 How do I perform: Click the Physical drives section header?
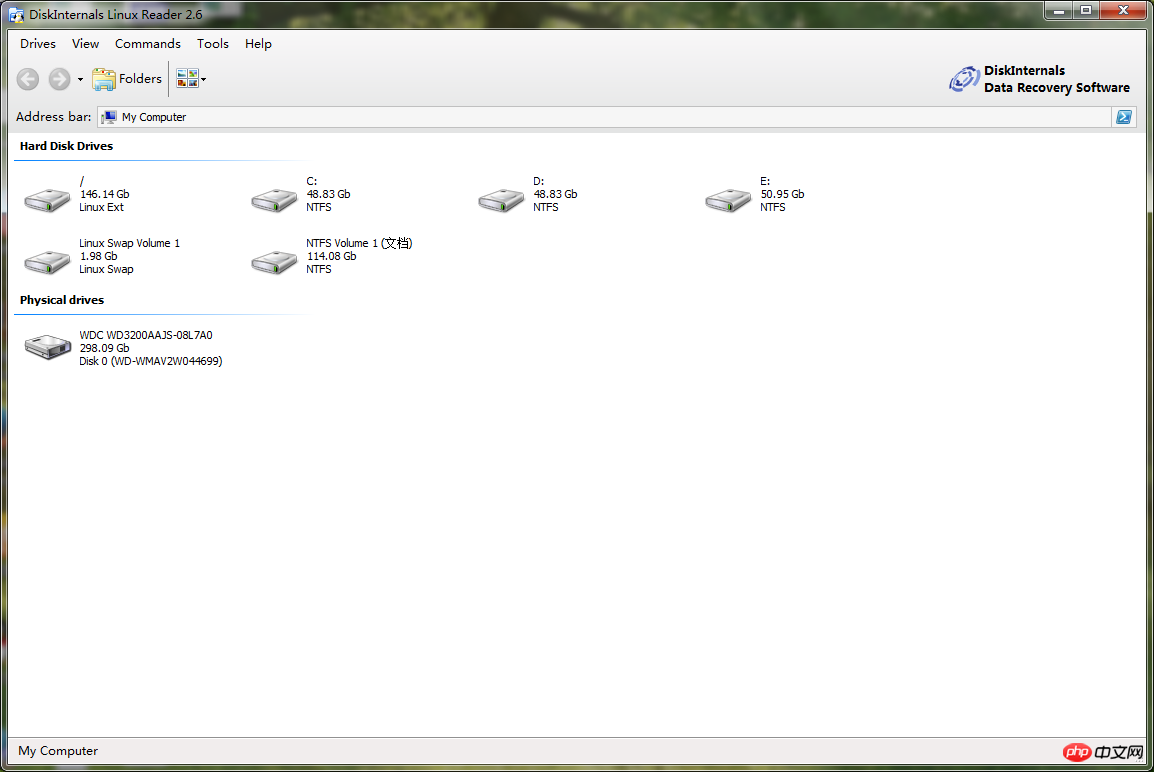(x=62, y=300)
